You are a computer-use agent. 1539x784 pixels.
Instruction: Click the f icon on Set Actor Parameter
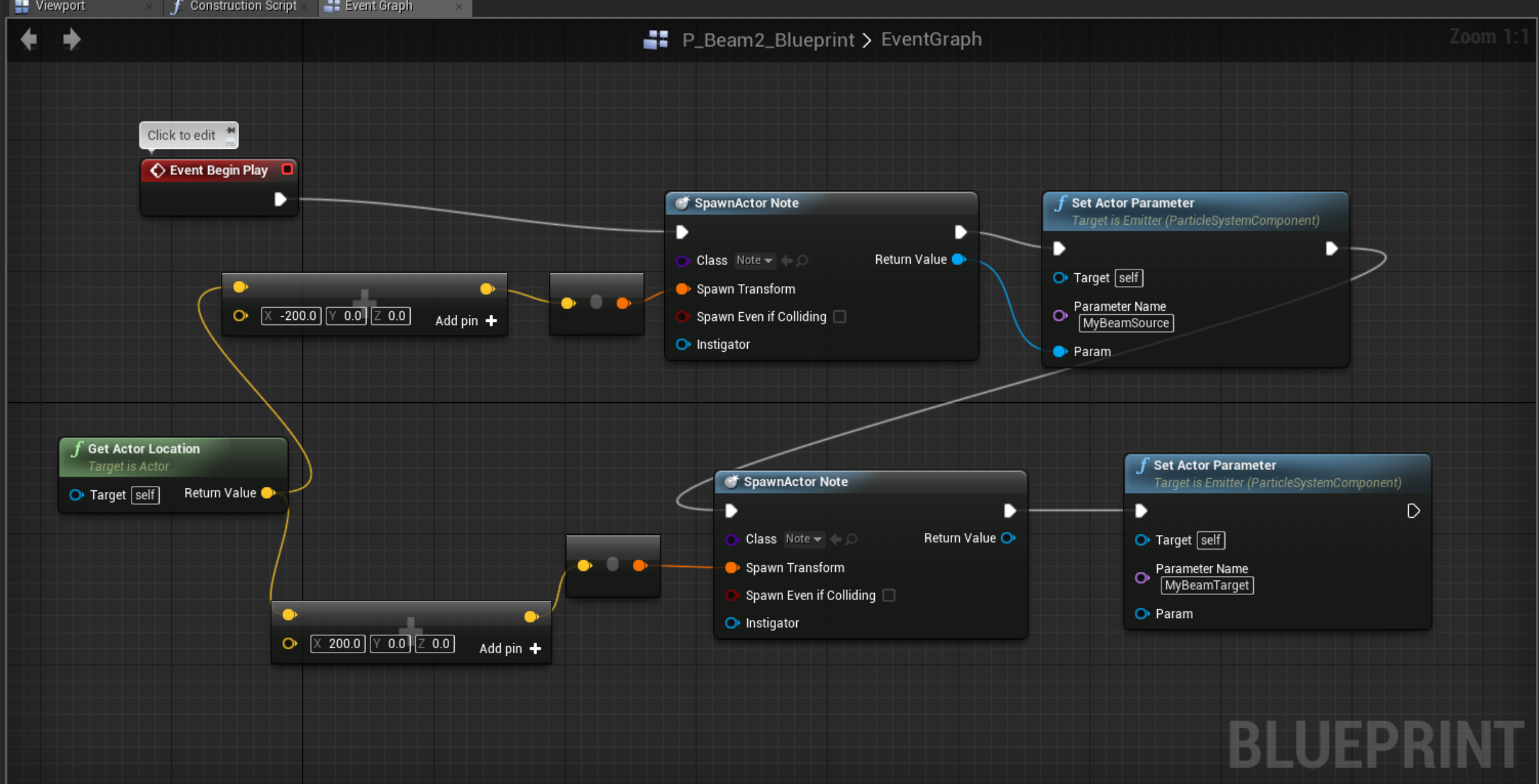(x=1060, y=203)
